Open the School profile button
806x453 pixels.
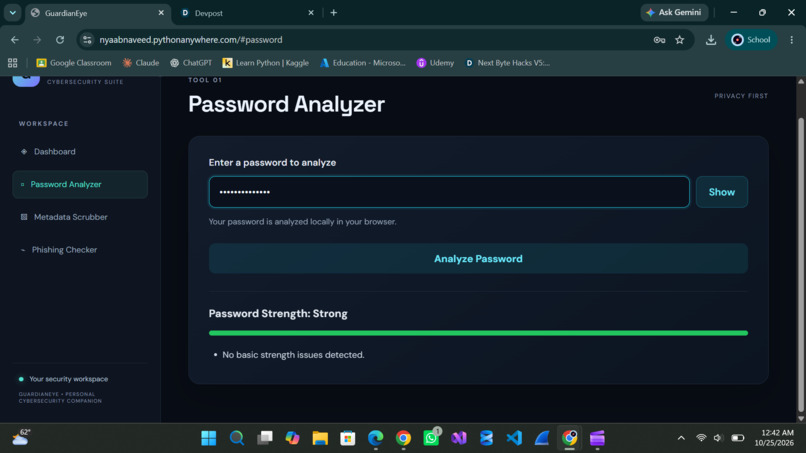751,40
